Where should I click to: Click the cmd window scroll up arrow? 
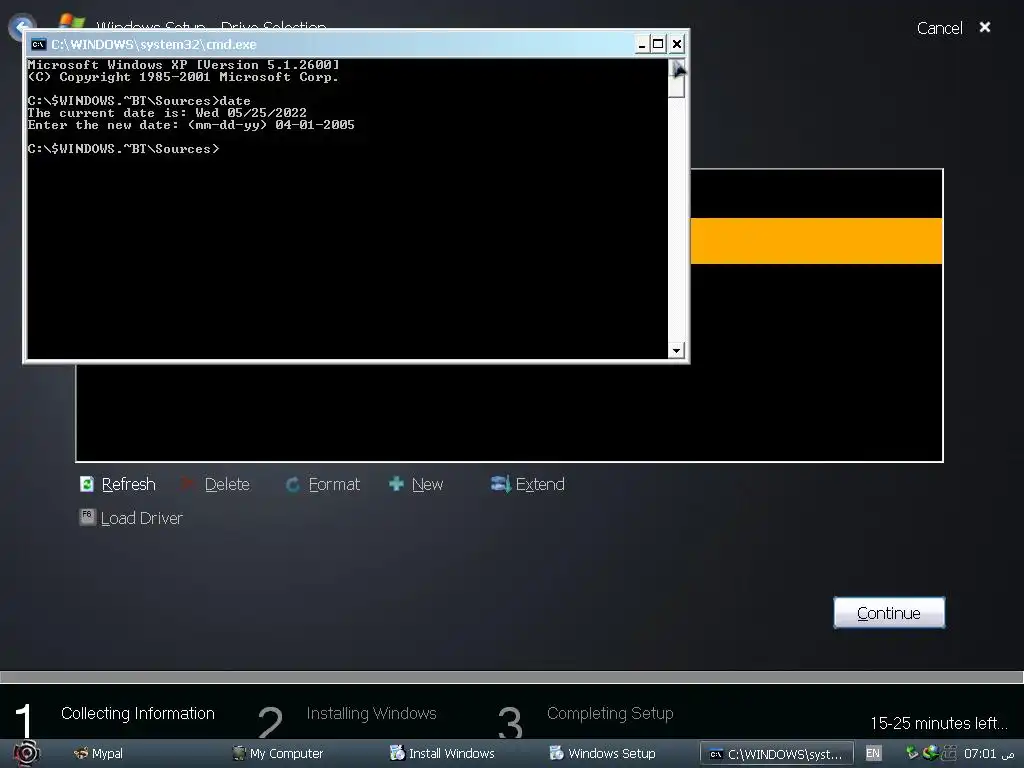point(677,68)
